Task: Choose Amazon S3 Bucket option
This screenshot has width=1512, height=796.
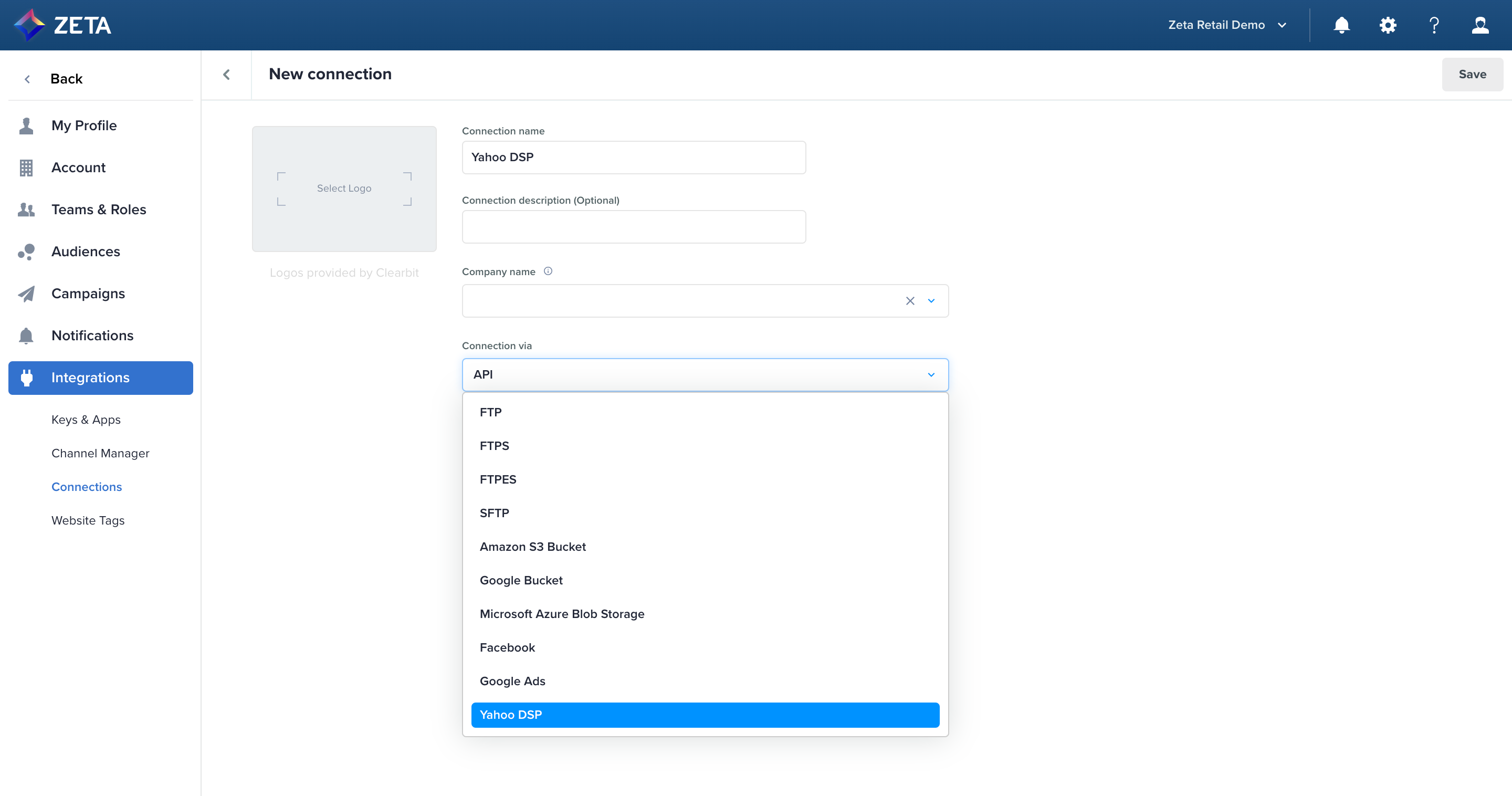Action: (x=532, y=547)
